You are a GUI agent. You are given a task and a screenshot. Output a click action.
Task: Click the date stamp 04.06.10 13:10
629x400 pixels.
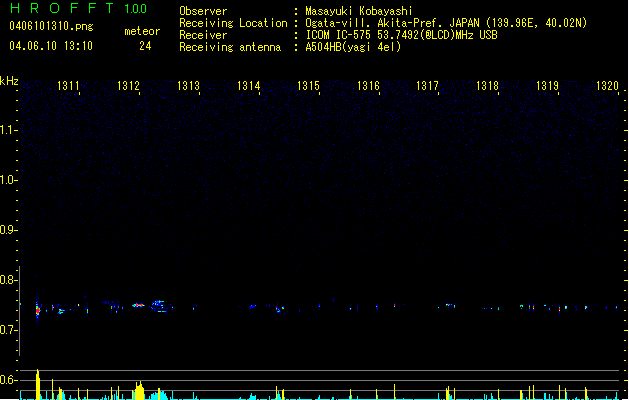point(51,46)
